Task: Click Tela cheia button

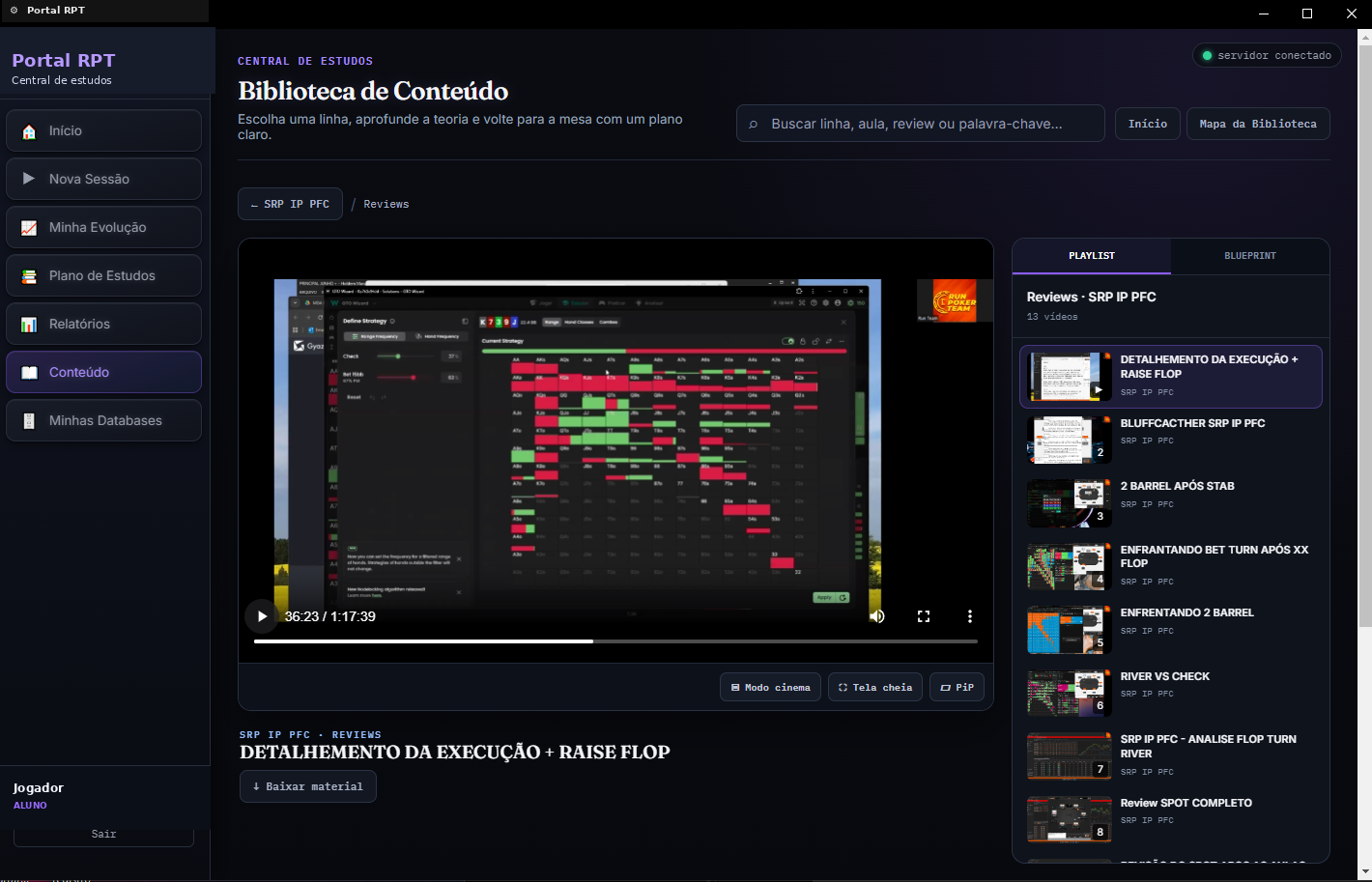Action: tap(875, 687)
